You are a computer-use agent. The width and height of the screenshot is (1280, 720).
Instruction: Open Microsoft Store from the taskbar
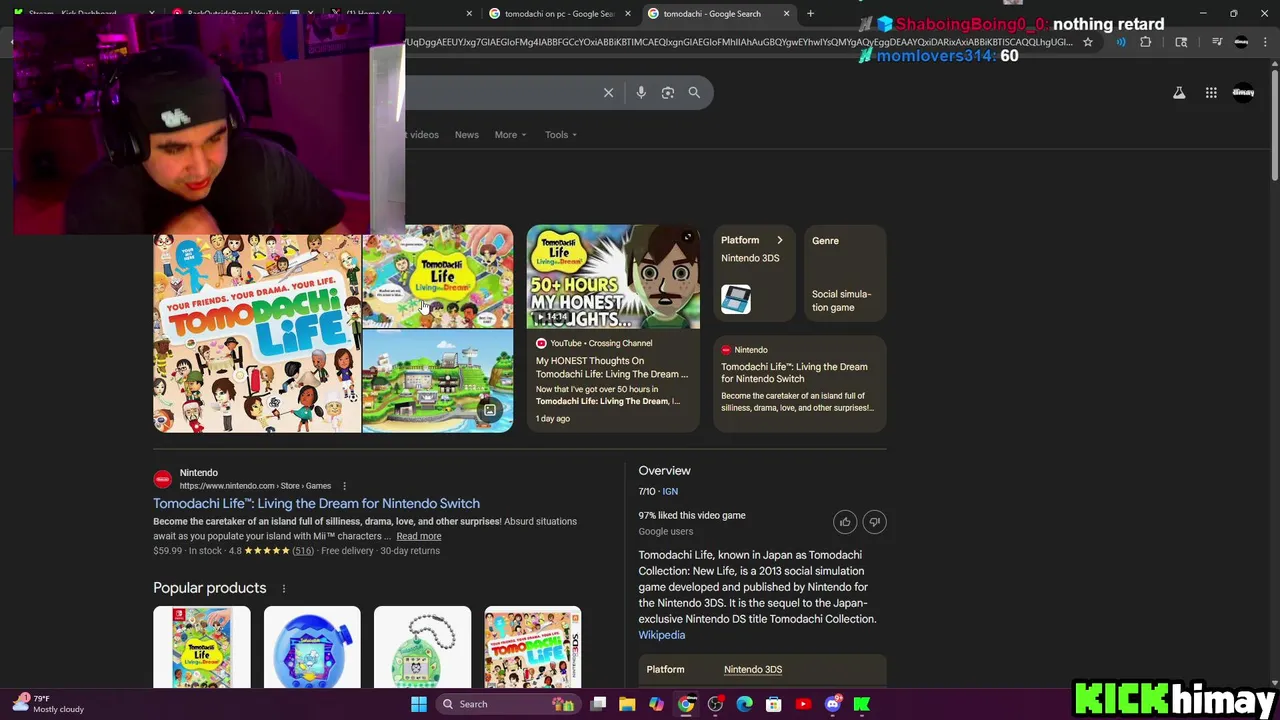[773, 704]
